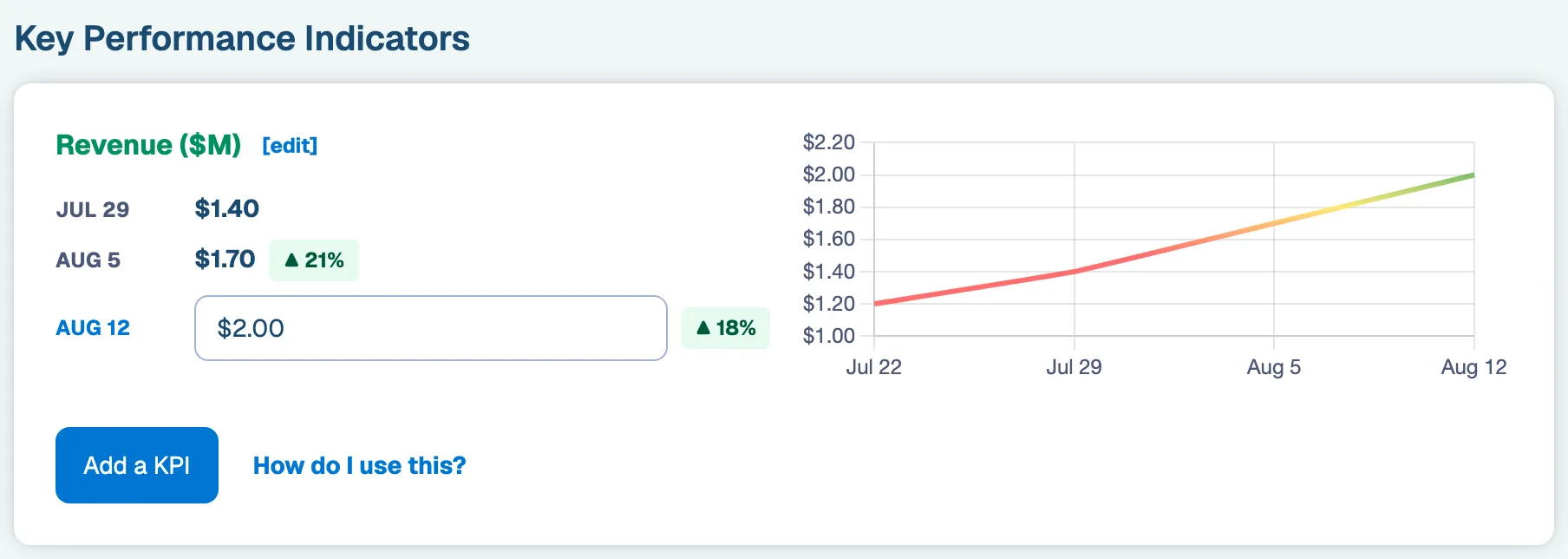
Task: Click the Add a KPI button
Action: pyautogui.click(x=137, y=465)
